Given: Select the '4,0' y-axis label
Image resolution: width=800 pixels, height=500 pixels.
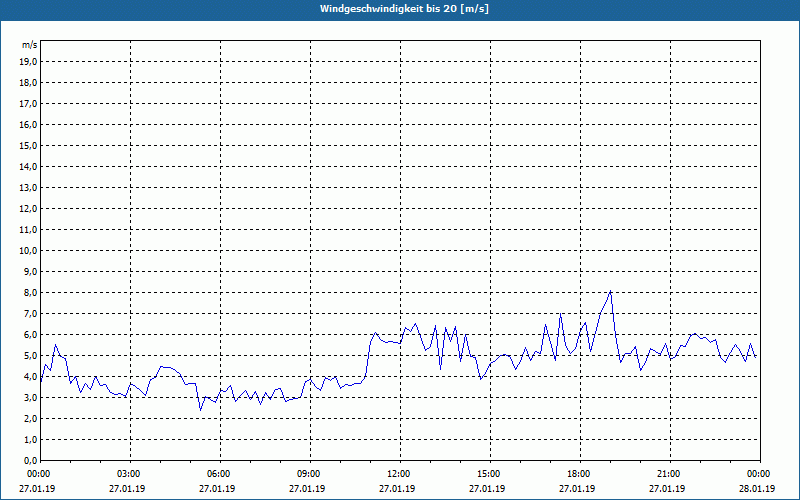Looking at the screenshot, I should pos(30,377).
